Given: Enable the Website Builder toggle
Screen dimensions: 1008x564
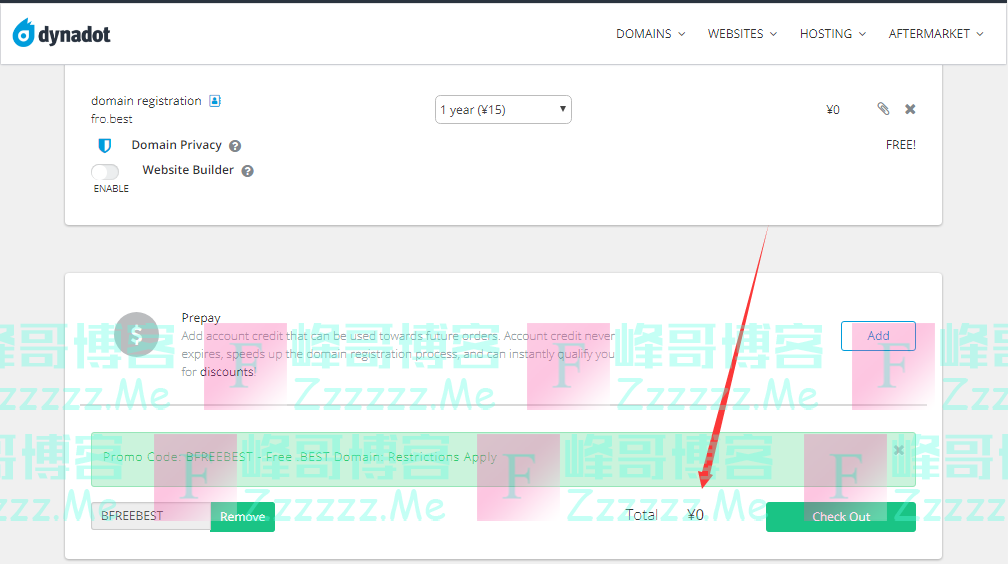Looking at the screenshot, I should [x=105, y=172].
